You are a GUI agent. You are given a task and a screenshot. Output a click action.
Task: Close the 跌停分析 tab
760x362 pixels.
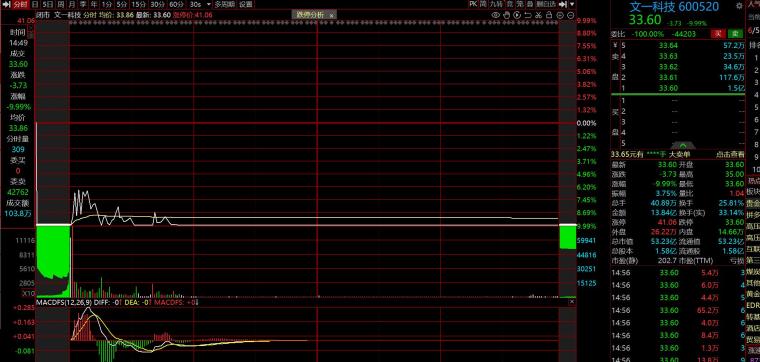click(x=332, y=15)
